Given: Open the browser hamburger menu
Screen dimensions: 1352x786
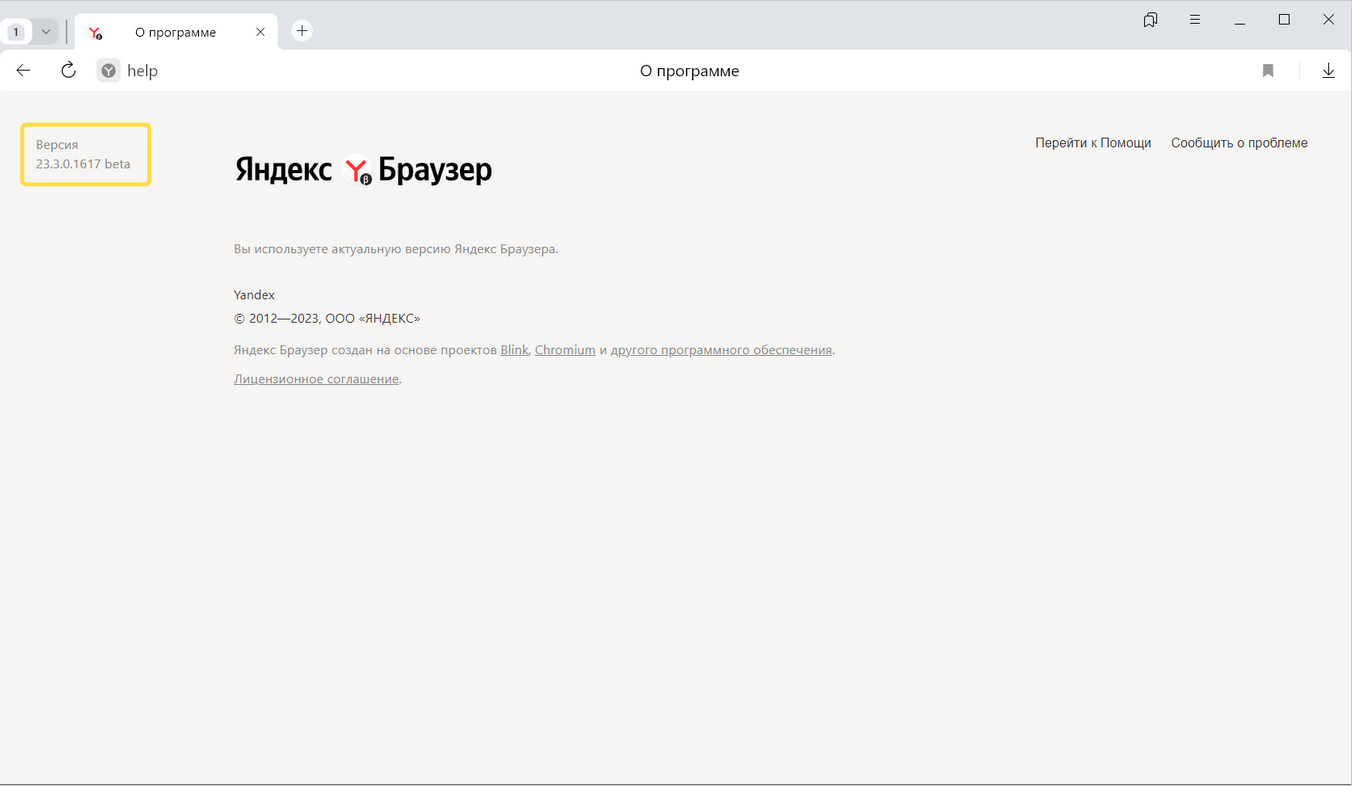Looking at the screenshot, I should 1195,20.
